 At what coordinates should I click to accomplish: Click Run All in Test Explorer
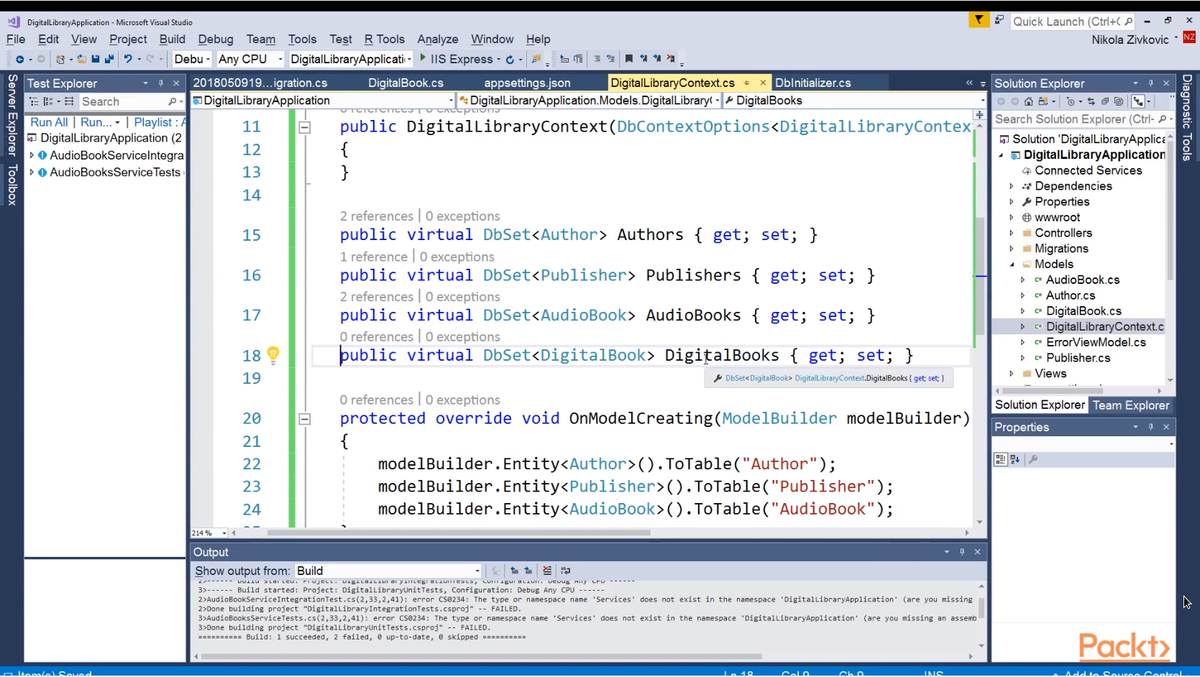click(x=49, y=122)
